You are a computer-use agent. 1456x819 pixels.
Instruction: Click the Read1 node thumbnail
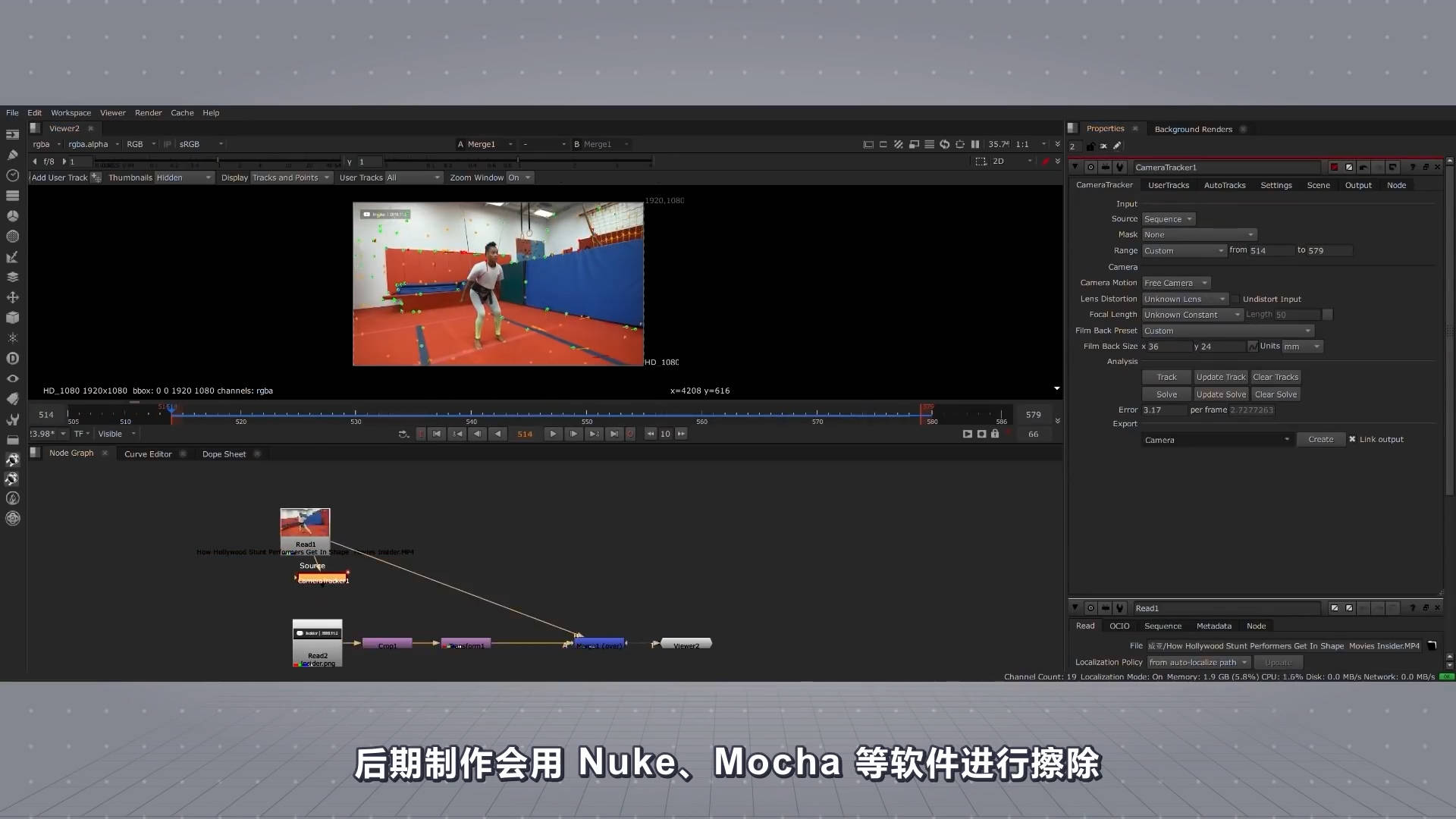pyautogui.click(x=305, y=523)
